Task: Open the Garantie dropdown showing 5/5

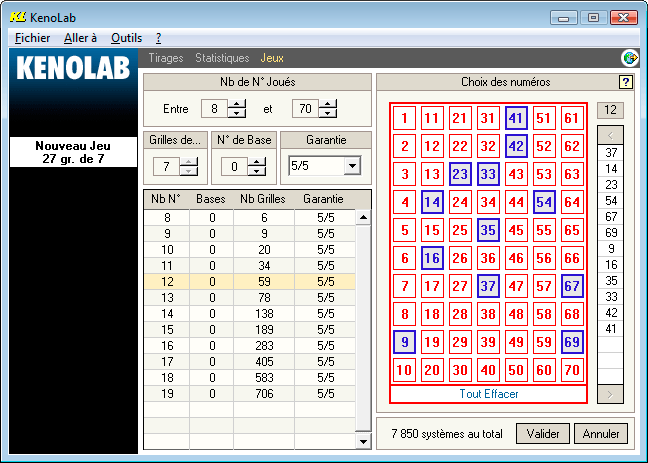Action: (x=351, y=166)
